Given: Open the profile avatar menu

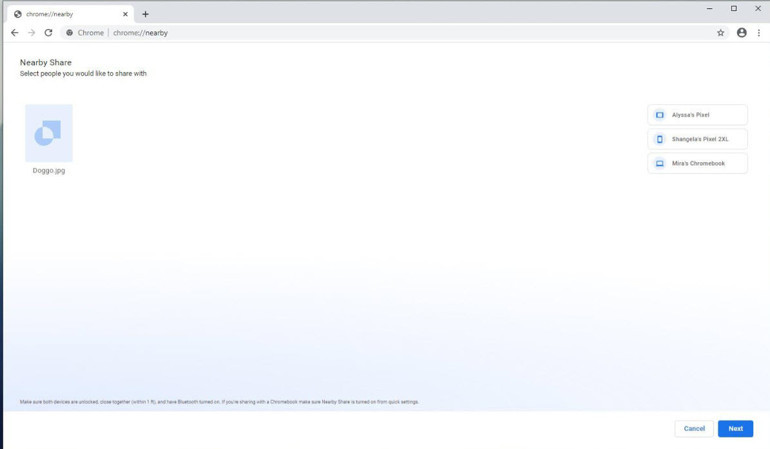Looking at the screenshot, I should 741,33.
